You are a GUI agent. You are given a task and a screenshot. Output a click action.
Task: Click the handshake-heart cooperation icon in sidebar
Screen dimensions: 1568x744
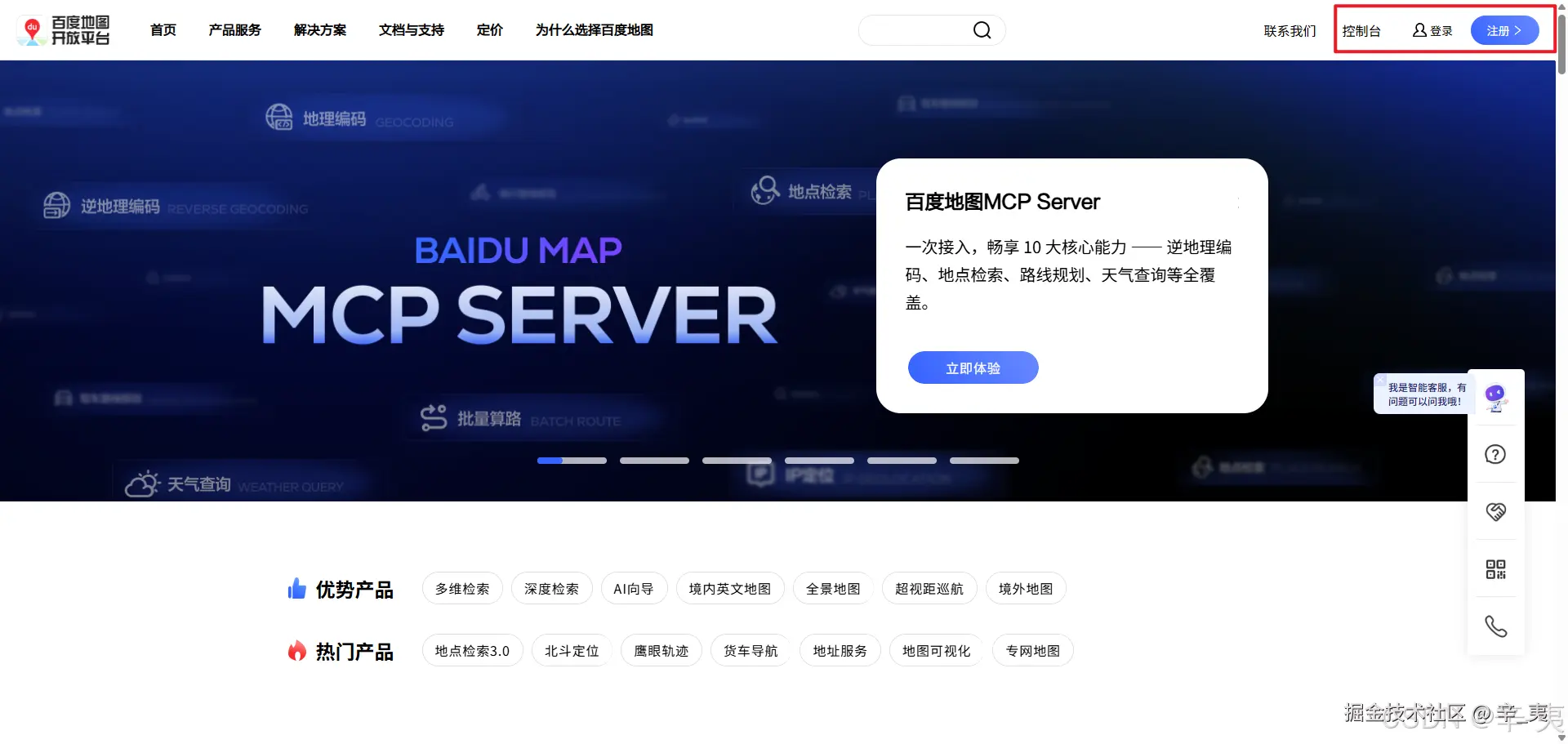click(1496, 511)
